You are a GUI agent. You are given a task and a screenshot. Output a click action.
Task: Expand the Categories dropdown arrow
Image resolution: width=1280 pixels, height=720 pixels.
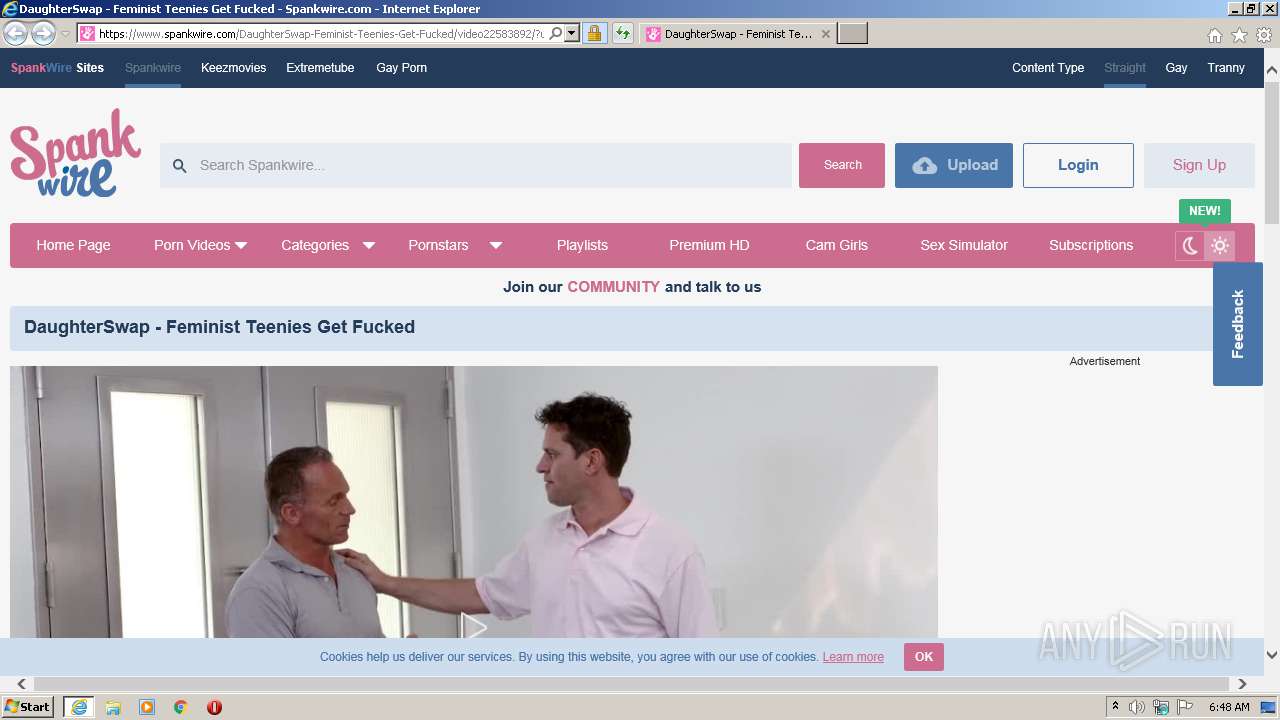pyautogui.click(x=368, y=246)
